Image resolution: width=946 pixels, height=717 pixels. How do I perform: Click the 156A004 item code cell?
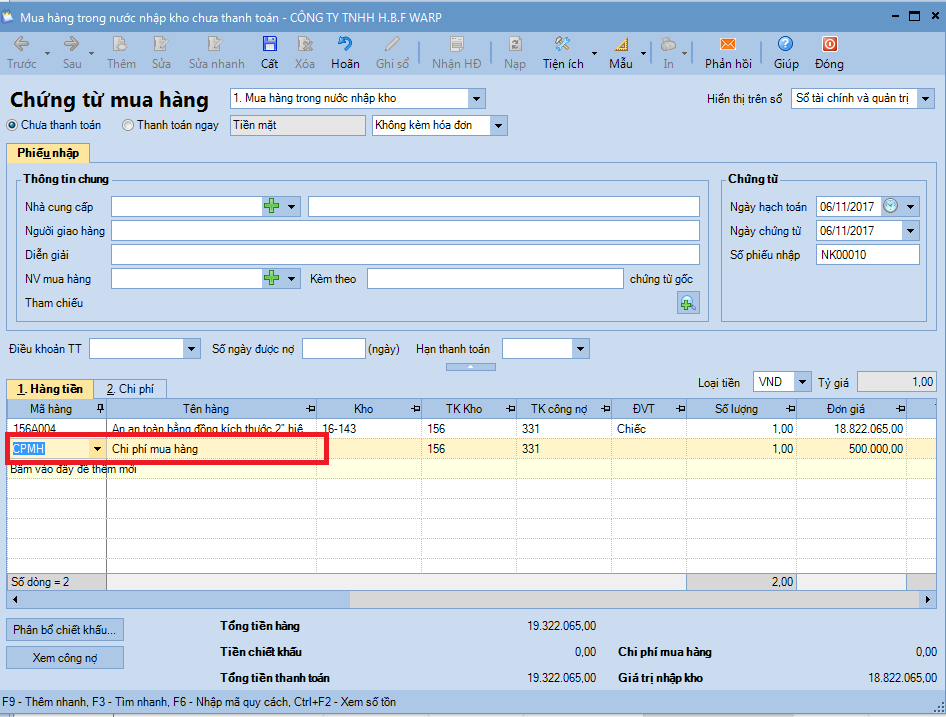coord(57,429)
